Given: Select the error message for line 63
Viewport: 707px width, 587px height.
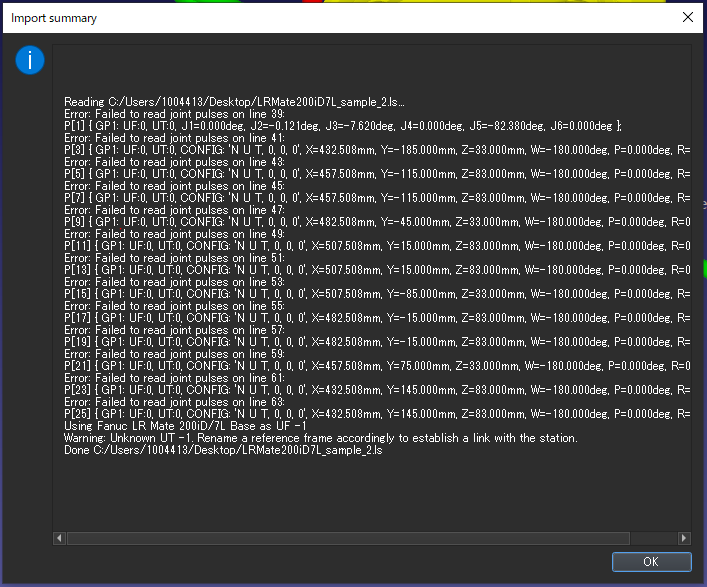Looking at the screenshot, I should (174, 402).
